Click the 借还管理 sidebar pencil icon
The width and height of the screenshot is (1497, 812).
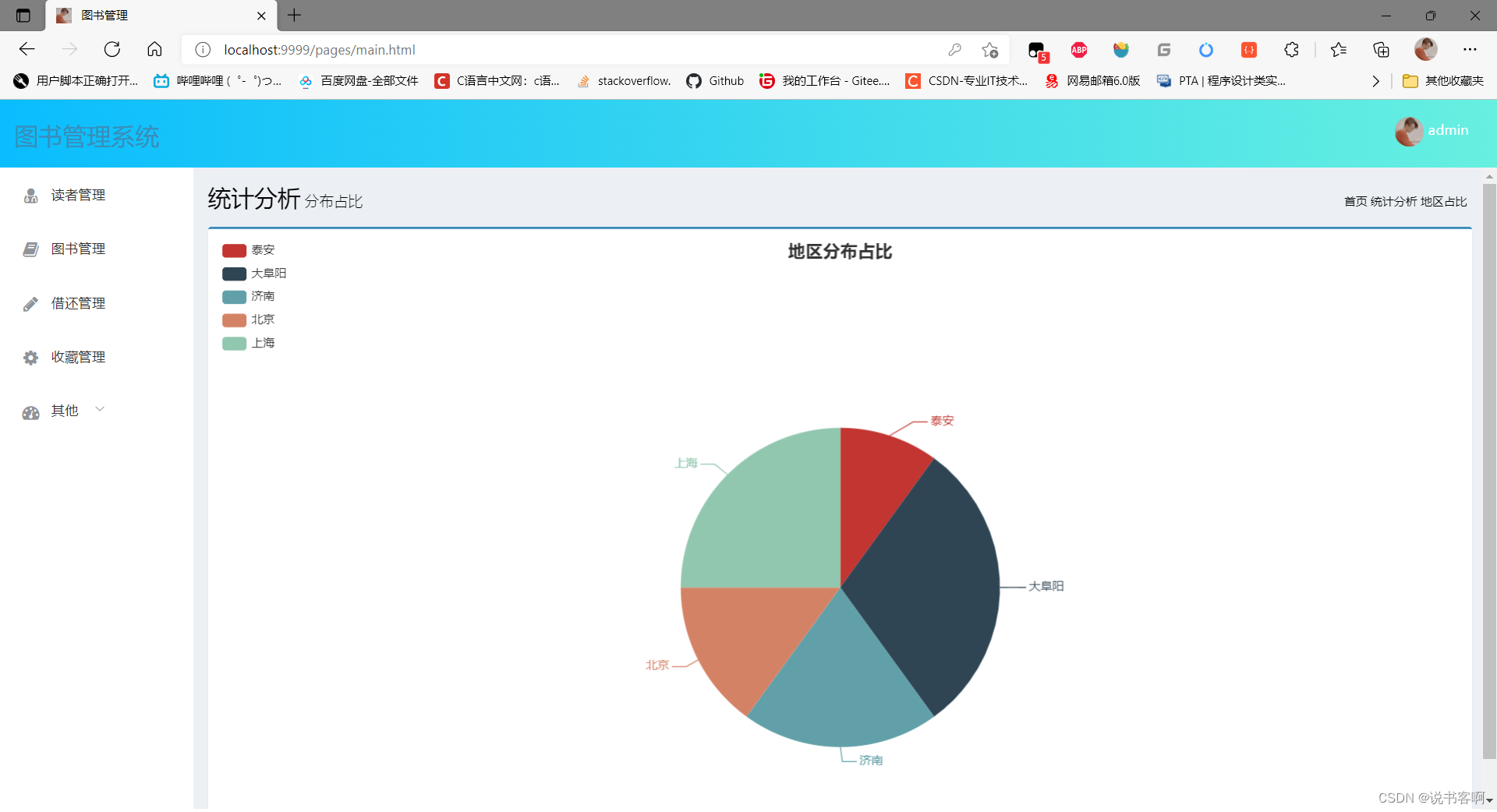(30, 304)
